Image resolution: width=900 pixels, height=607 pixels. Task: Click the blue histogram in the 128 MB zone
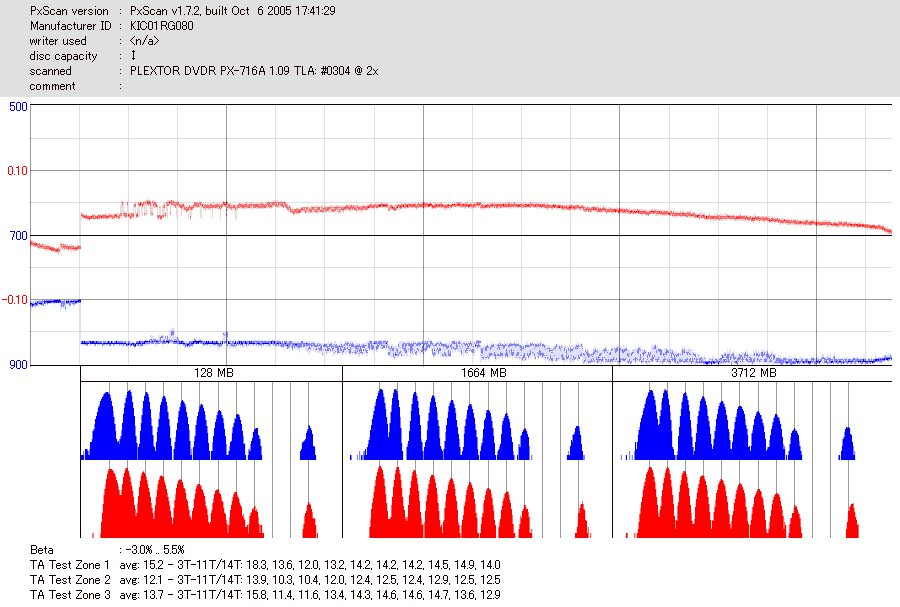tap(199, 425)
